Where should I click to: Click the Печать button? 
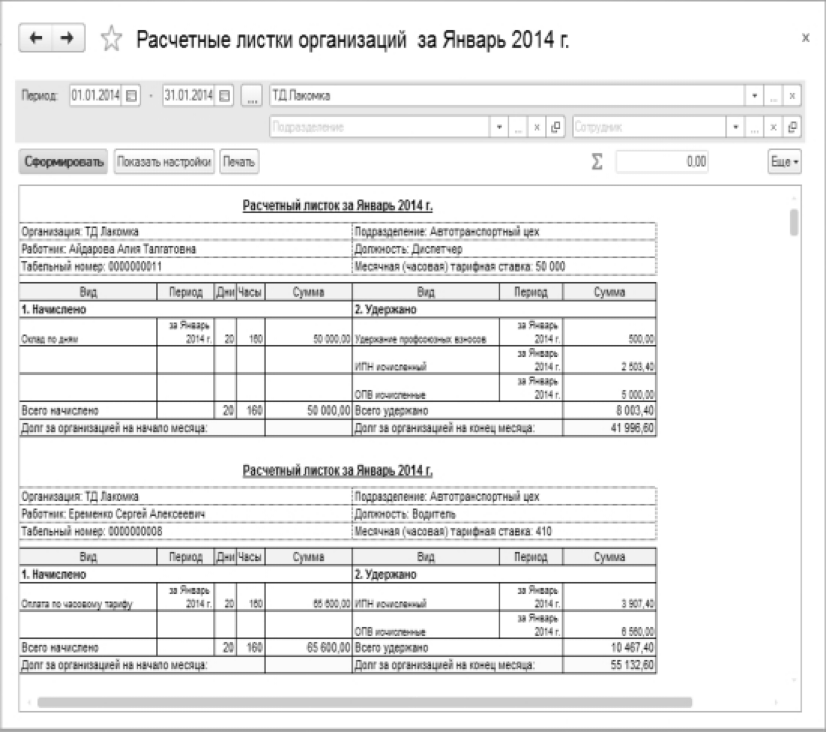(239, 162)
